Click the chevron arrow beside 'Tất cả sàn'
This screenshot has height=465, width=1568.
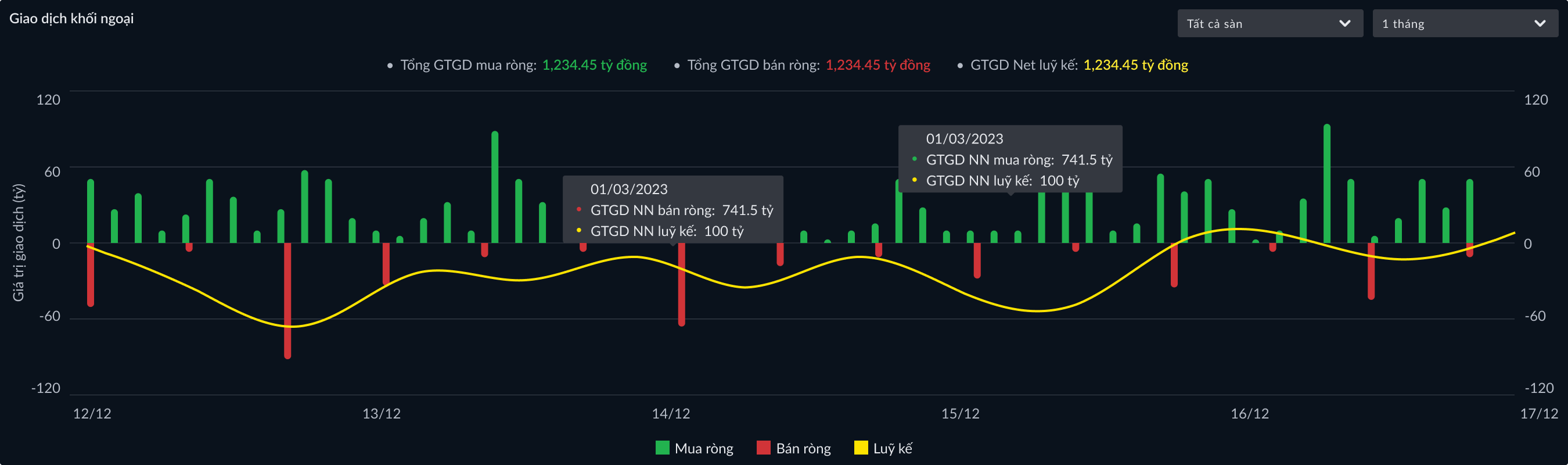click(1344, 24)
